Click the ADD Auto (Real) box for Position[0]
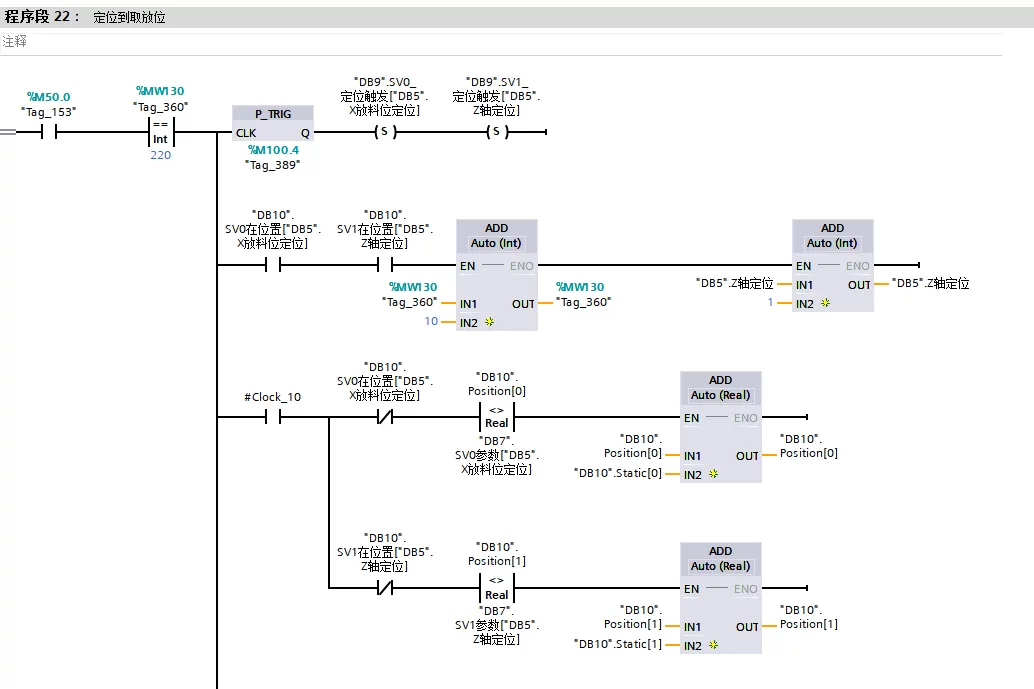Viewport: 1034px width, 689px height. pos(721,427)
